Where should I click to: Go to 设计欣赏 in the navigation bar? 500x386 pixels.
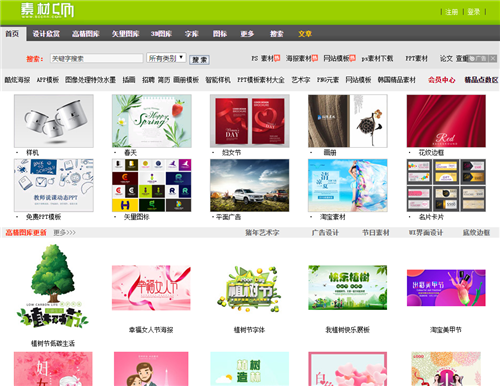point(46,34)
